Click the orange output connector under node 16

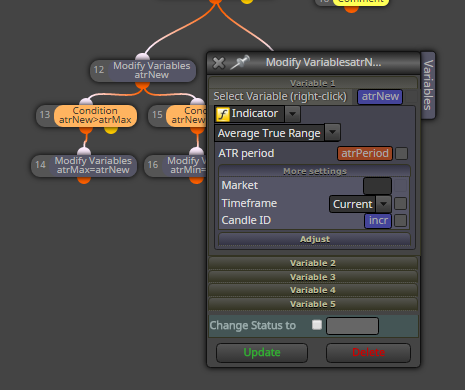coord(196,179)
